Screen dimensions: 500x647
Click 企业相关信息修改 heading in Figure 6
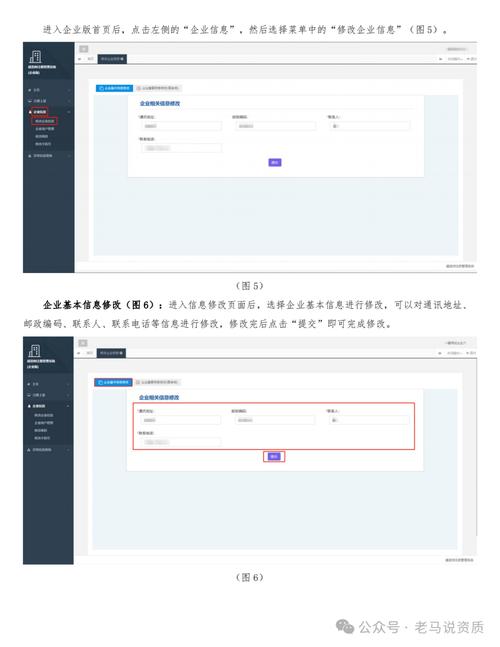[159, 397]
